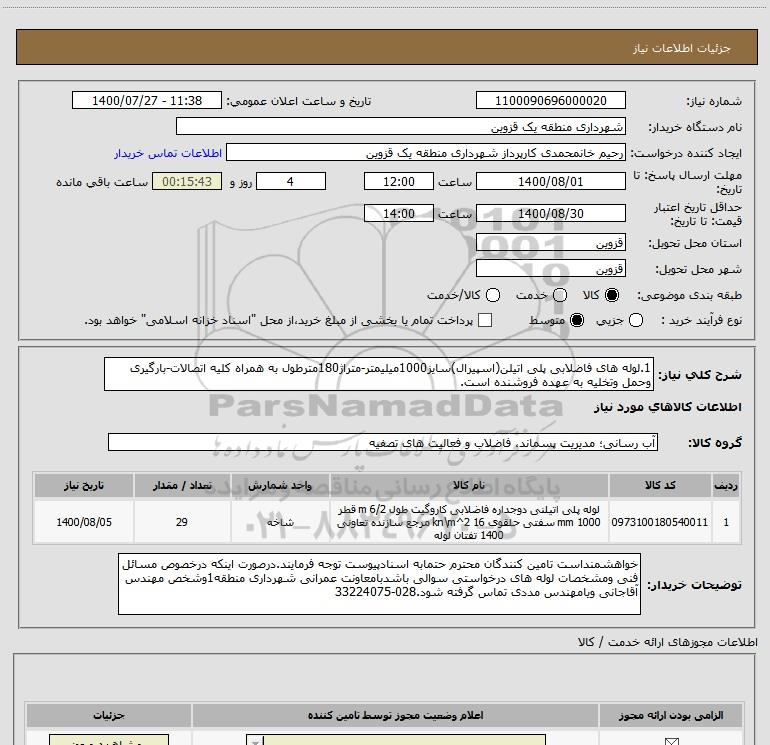This screenshot has width=770, height=745.
Task: Click the price validity date 1400/08/30
Action: pyautogui.click(x=550, y=213)
